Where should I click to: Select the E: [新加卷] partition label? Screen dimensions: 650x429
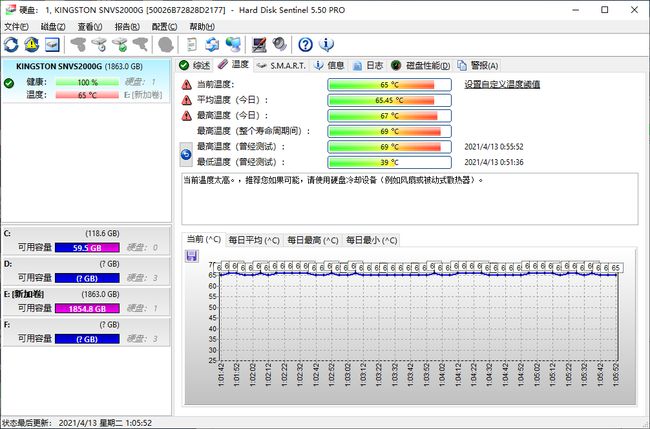24,294
